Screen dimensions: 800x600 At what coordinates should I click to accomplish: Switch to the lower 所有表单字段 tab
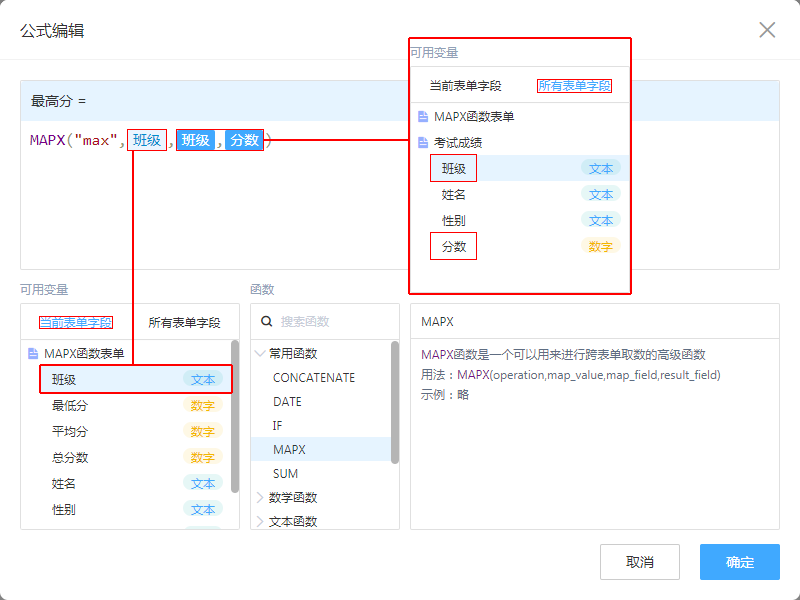click(x=184, y=323)
